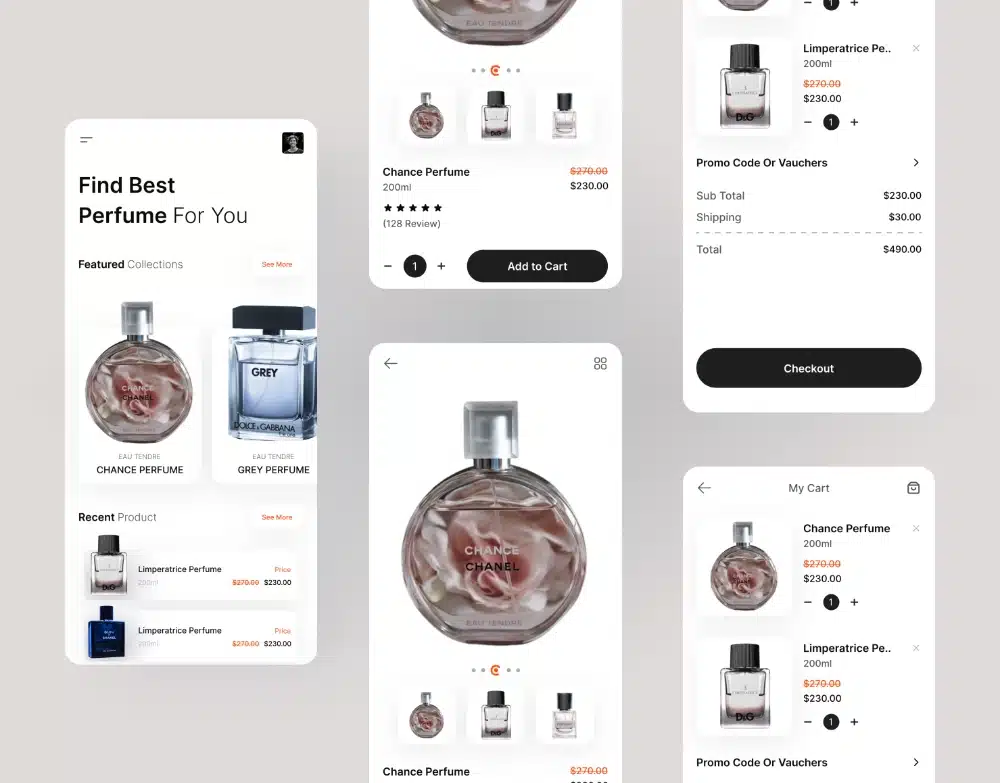Click See More for Featured Collections

[x=277, y=264]
